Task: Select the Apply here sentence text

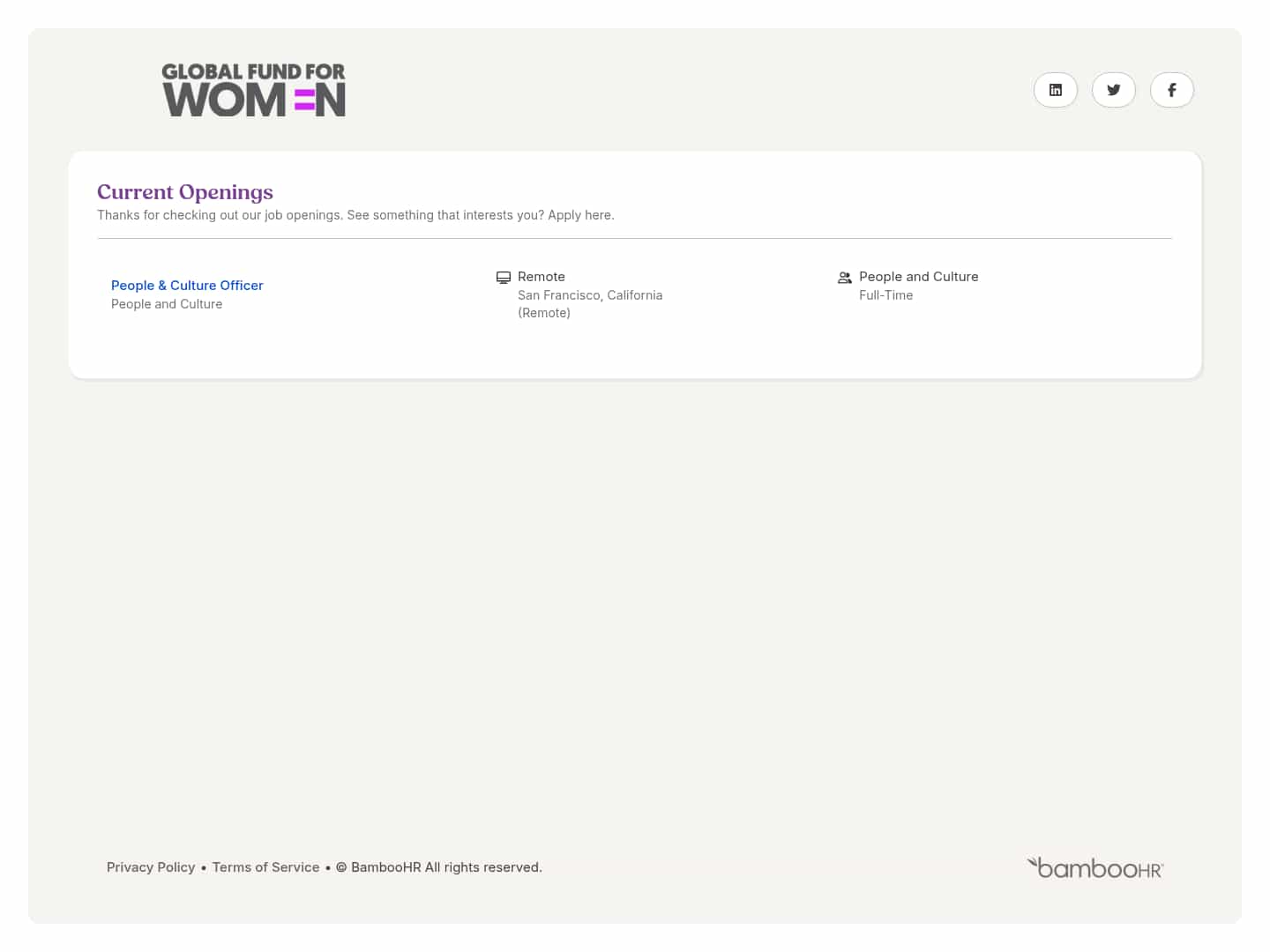Action: (579, 215)
